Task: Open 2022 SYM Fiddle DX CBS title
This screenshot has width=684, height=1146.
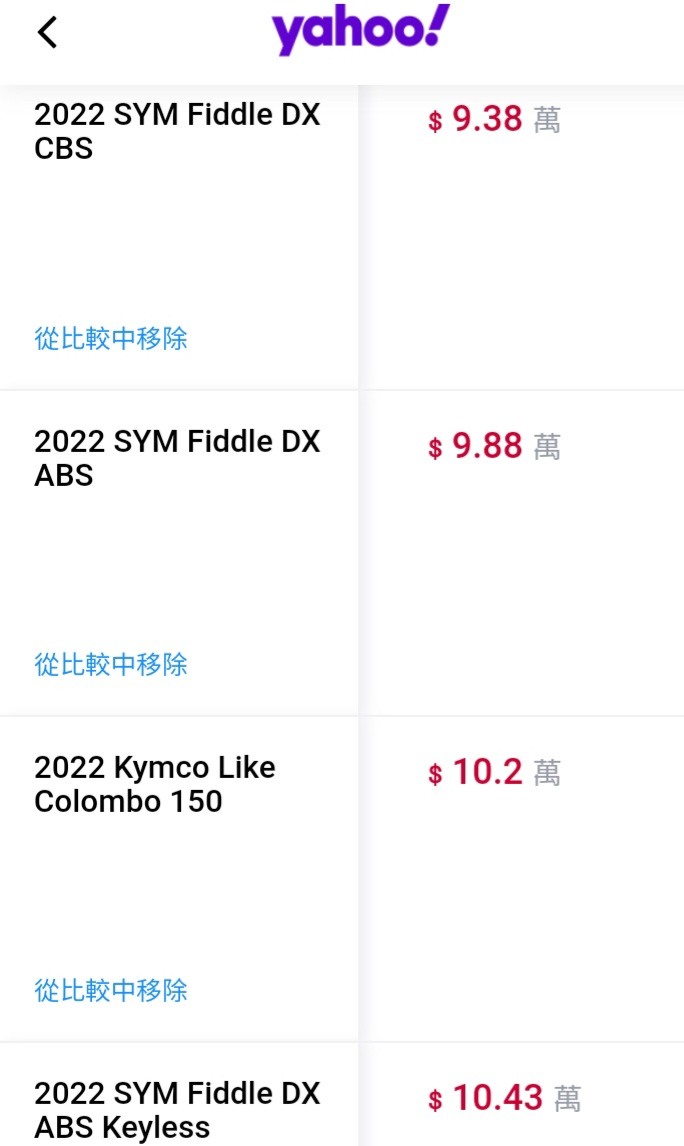Action: pos(177,132)
